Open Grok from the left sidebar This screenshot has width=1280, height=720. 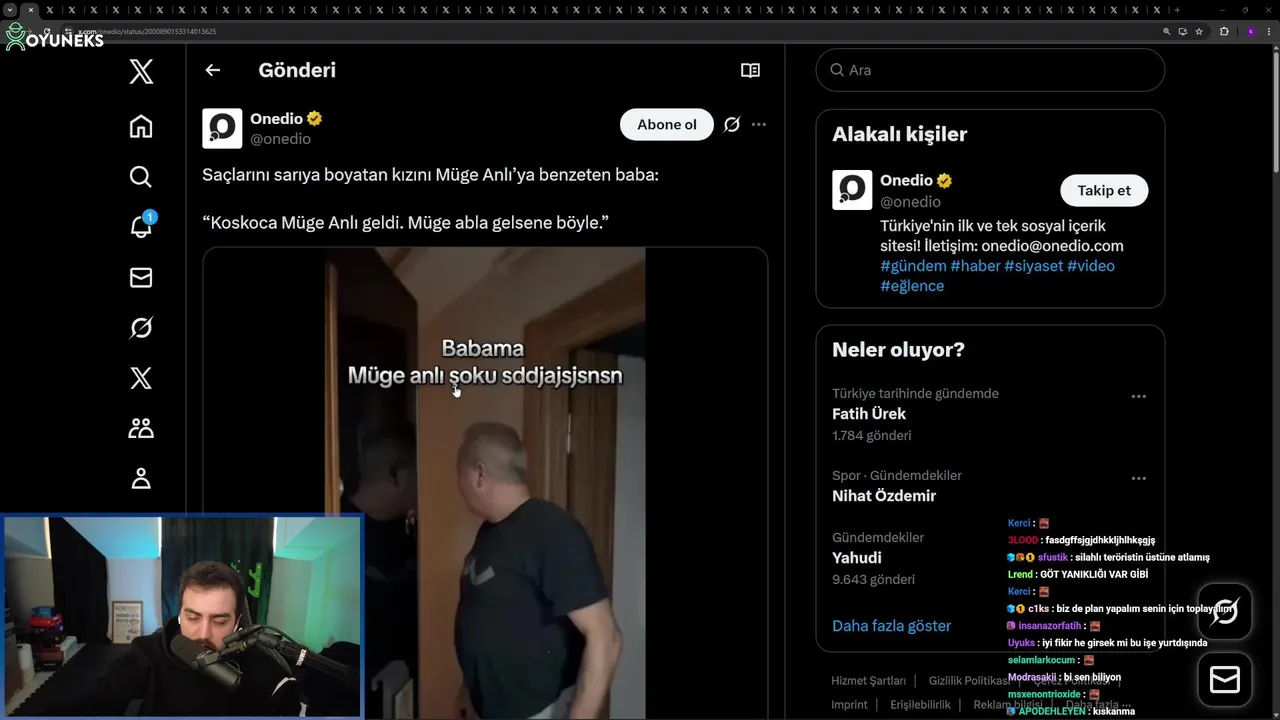point(141,328)
